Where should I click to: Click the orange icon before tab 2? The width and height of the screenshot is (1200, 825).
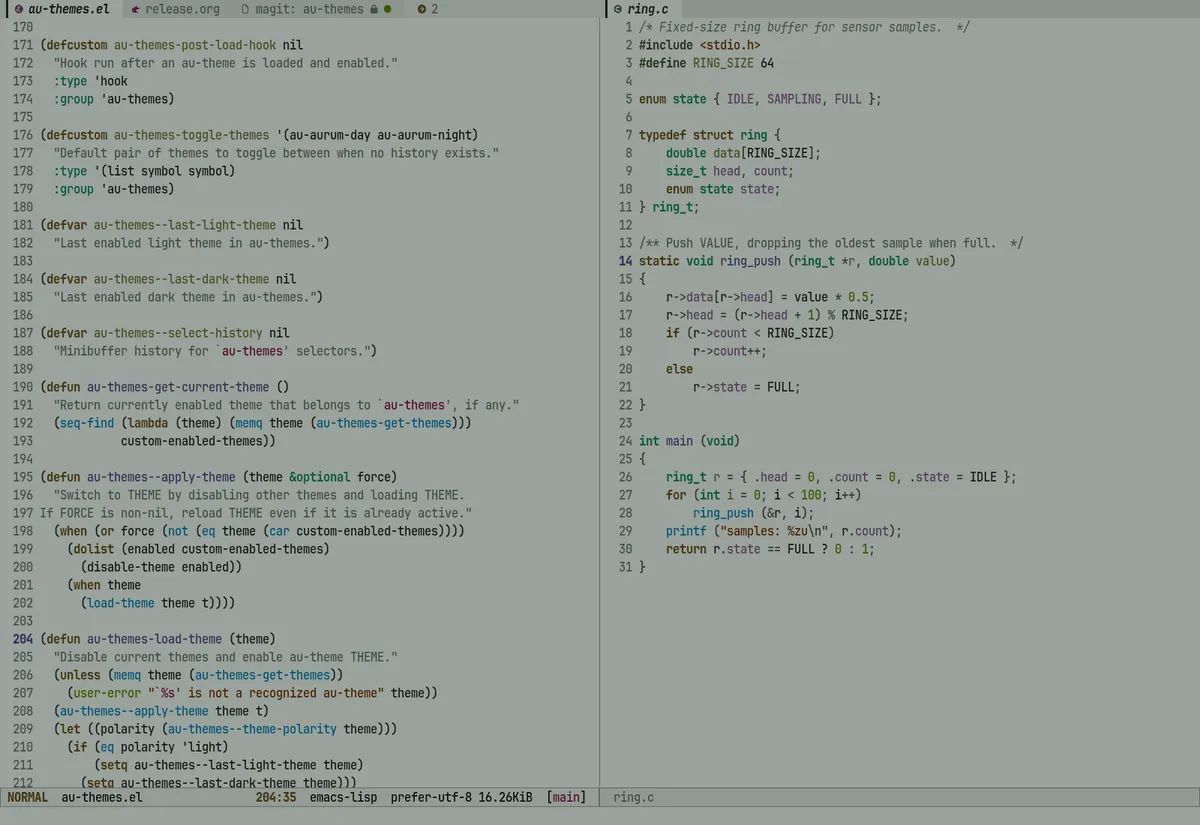(421, 9)
